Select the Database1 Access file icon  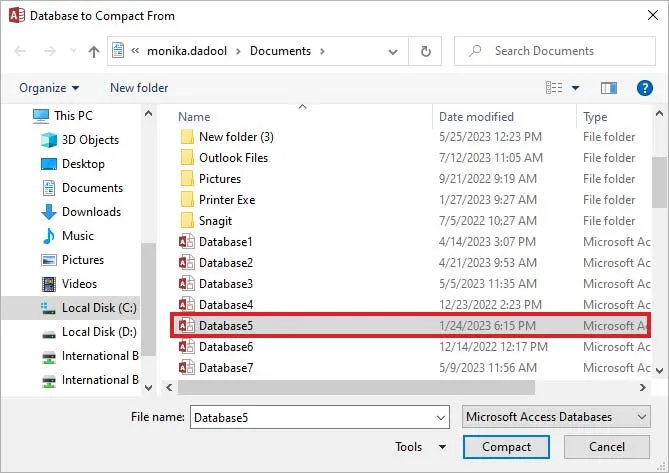(185, 242)
